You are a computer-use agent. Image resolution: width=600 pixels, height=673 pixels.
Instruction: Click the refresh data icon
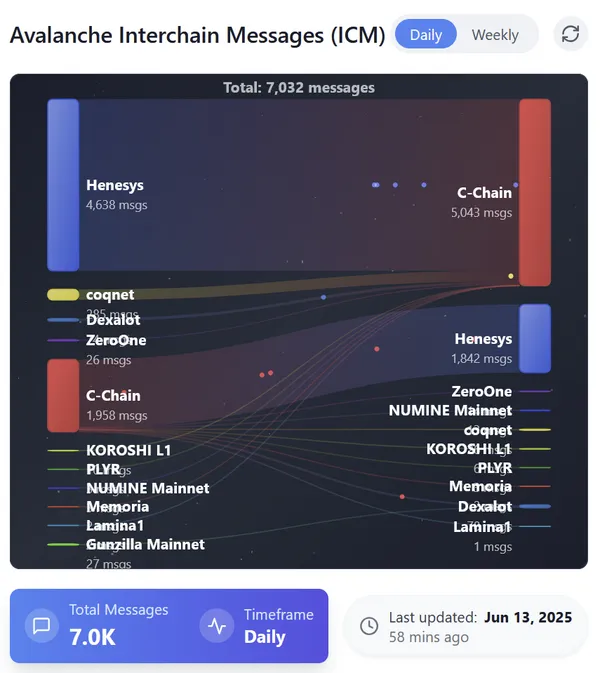point(571,34)
